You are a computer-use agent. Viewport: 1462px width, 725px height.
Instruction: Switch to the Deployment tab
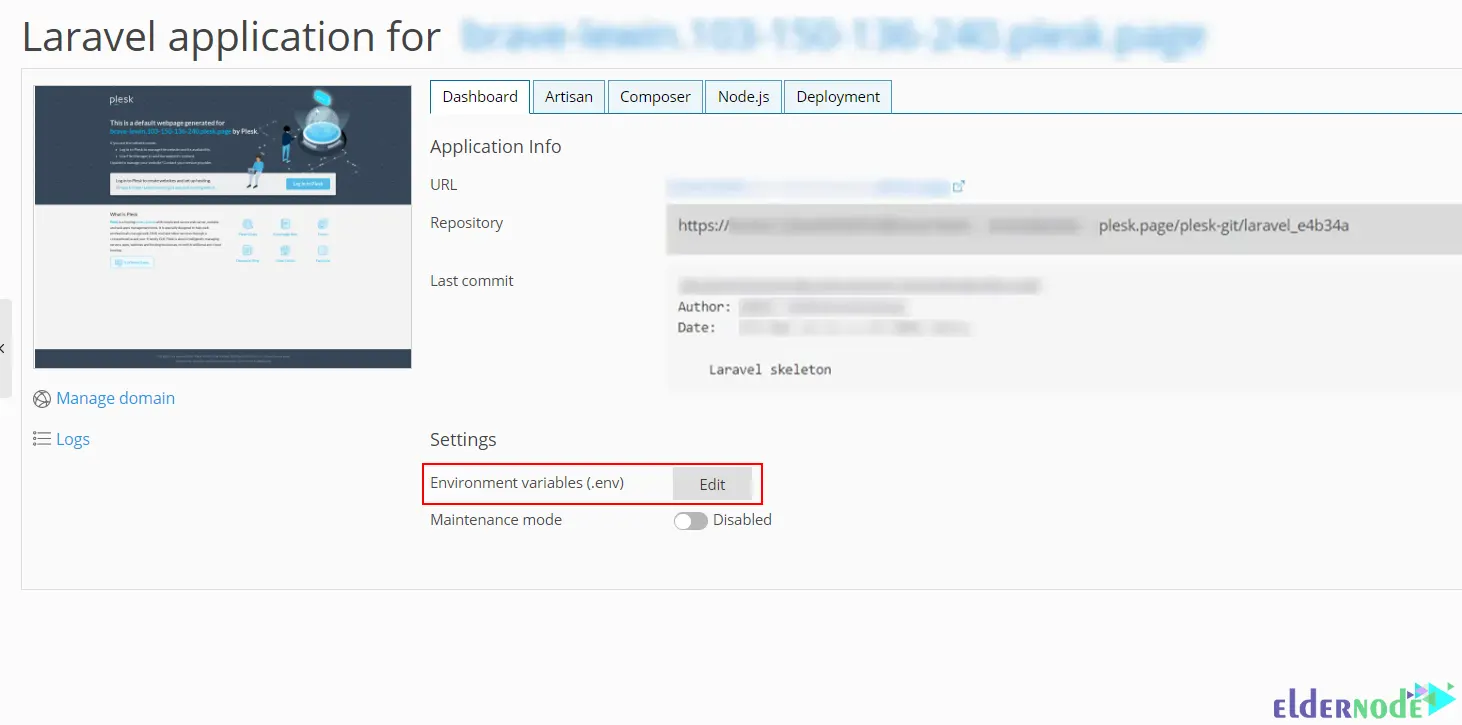click(x=838, y=97)
